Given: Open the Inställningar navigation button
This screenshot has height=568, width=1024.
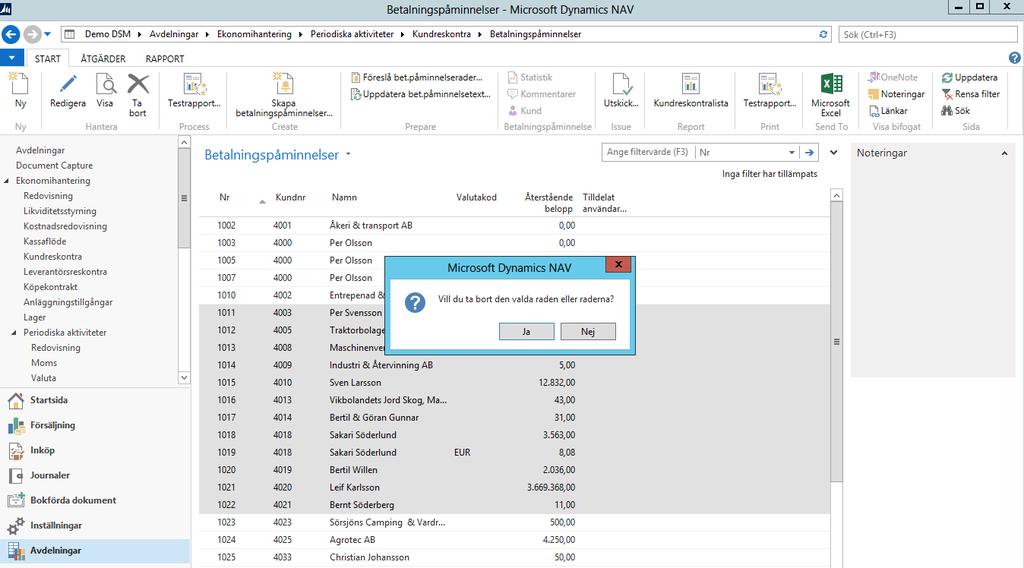Looking at the screenshot, I should (95, 526).
